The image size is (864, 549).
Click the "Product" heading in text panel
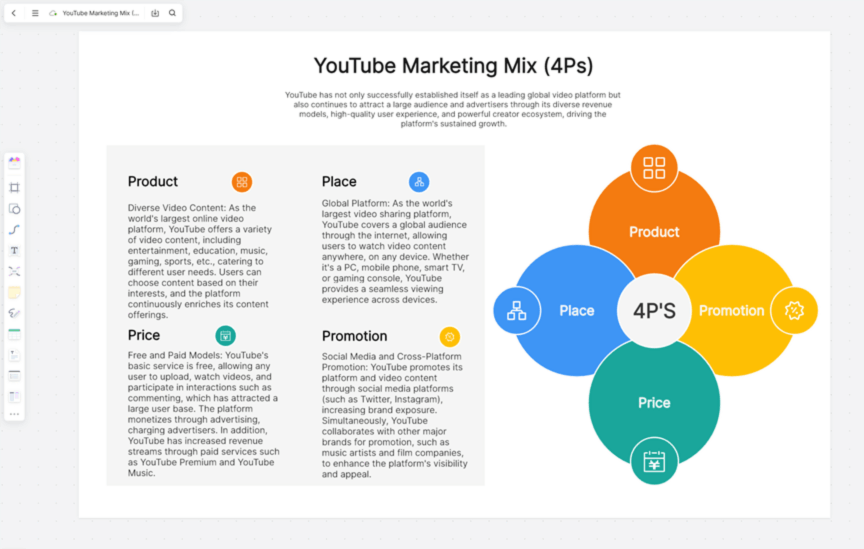(x=153, y=181)
